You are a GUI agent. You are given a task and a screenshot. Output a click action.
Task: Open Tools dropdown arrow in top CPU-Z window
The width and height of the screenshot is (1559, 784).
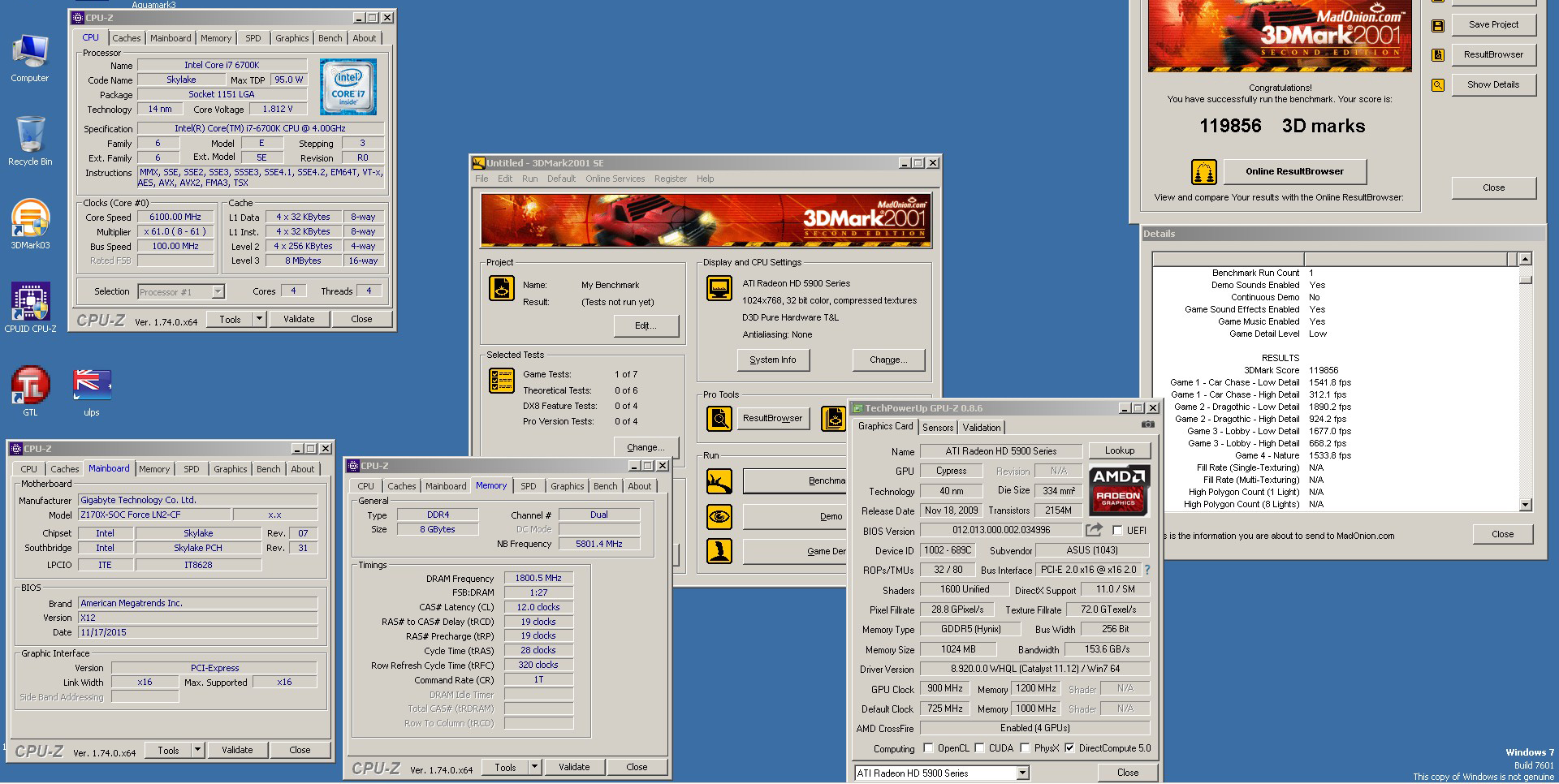coord(260,319)
